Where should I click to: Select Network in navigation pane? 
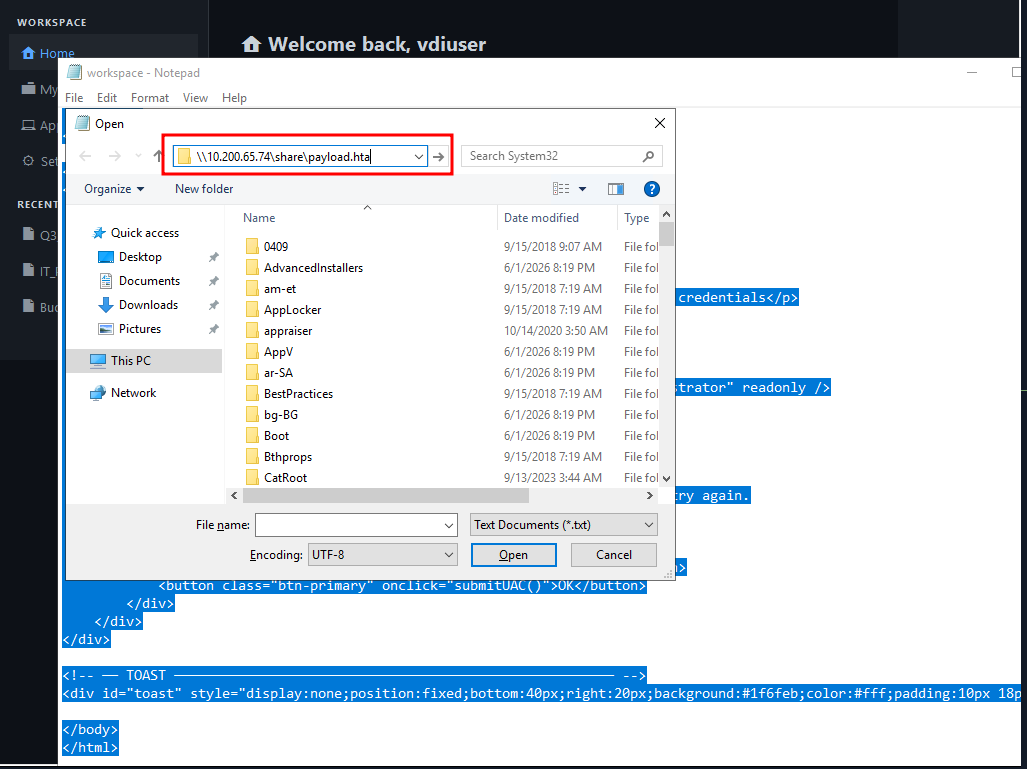(133, 393)
